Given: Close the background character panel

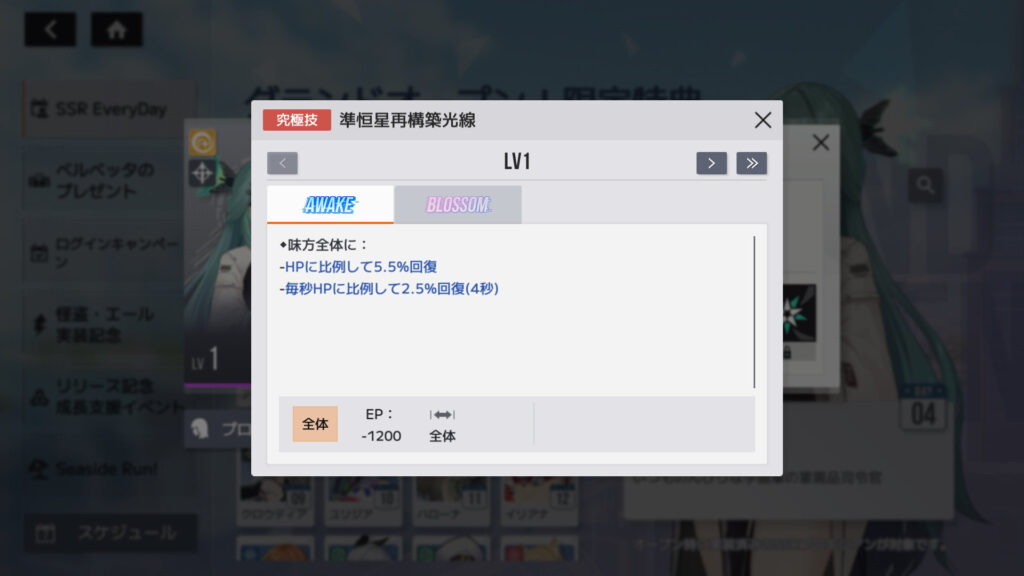Looking at the screenshot, I should click(x=820, y=142).
